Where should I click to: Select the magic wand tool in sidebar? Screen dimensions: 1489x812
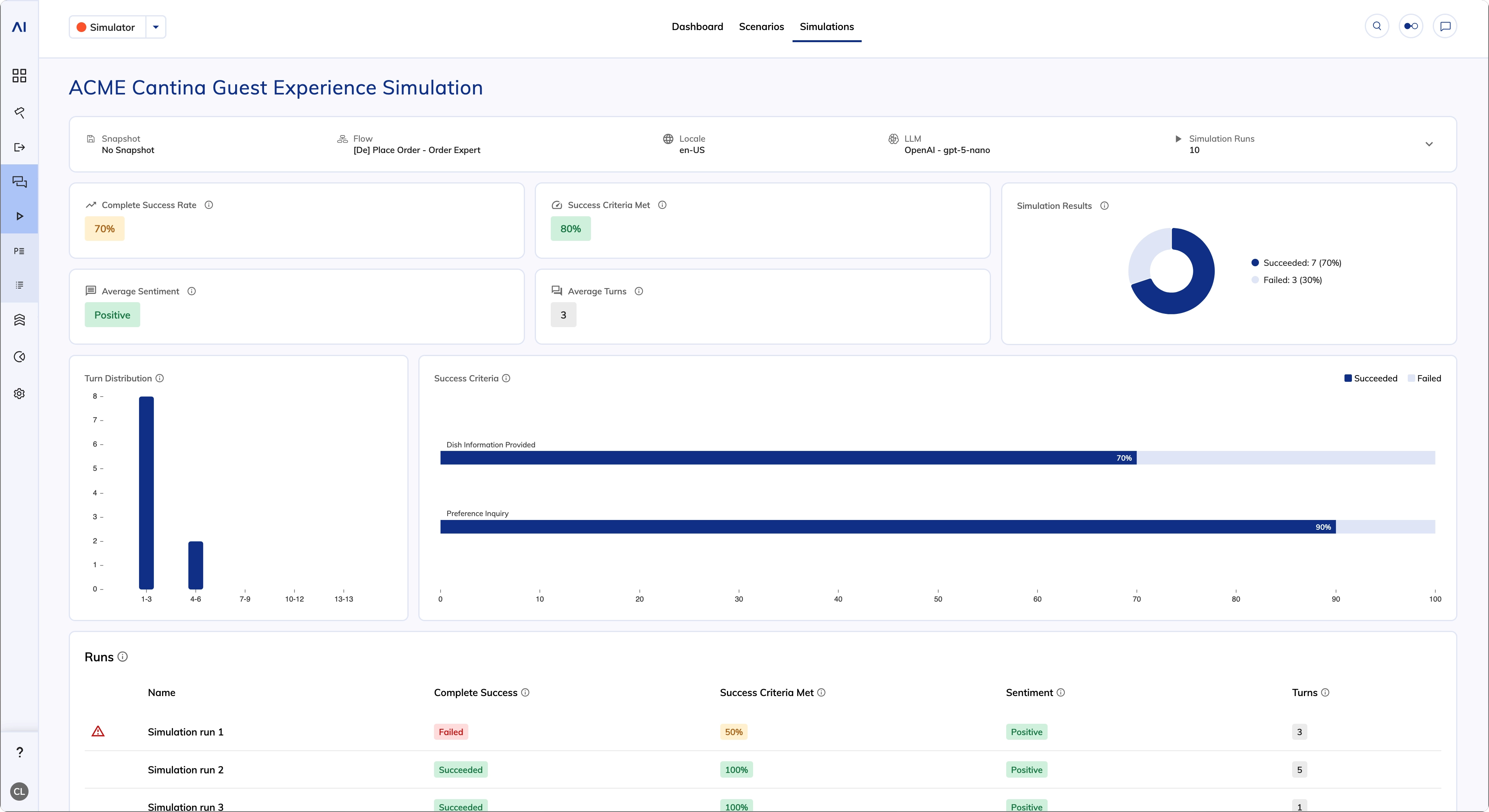19,112
